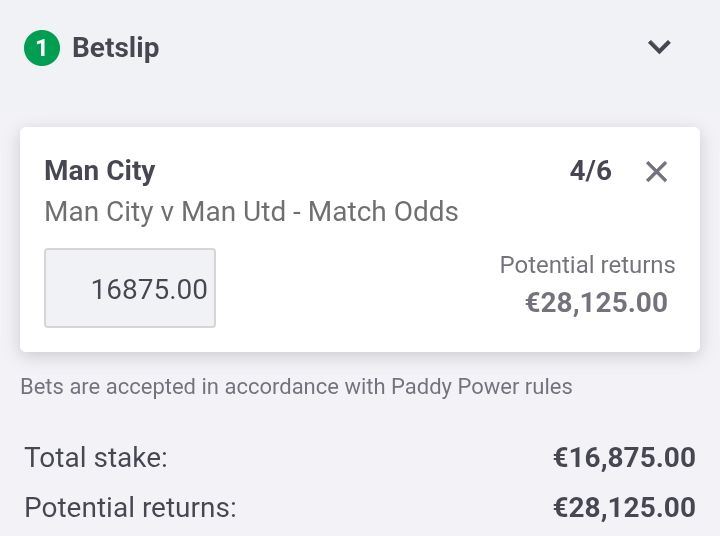Open the Paddy Power rules text

click(x=482, y=387)
